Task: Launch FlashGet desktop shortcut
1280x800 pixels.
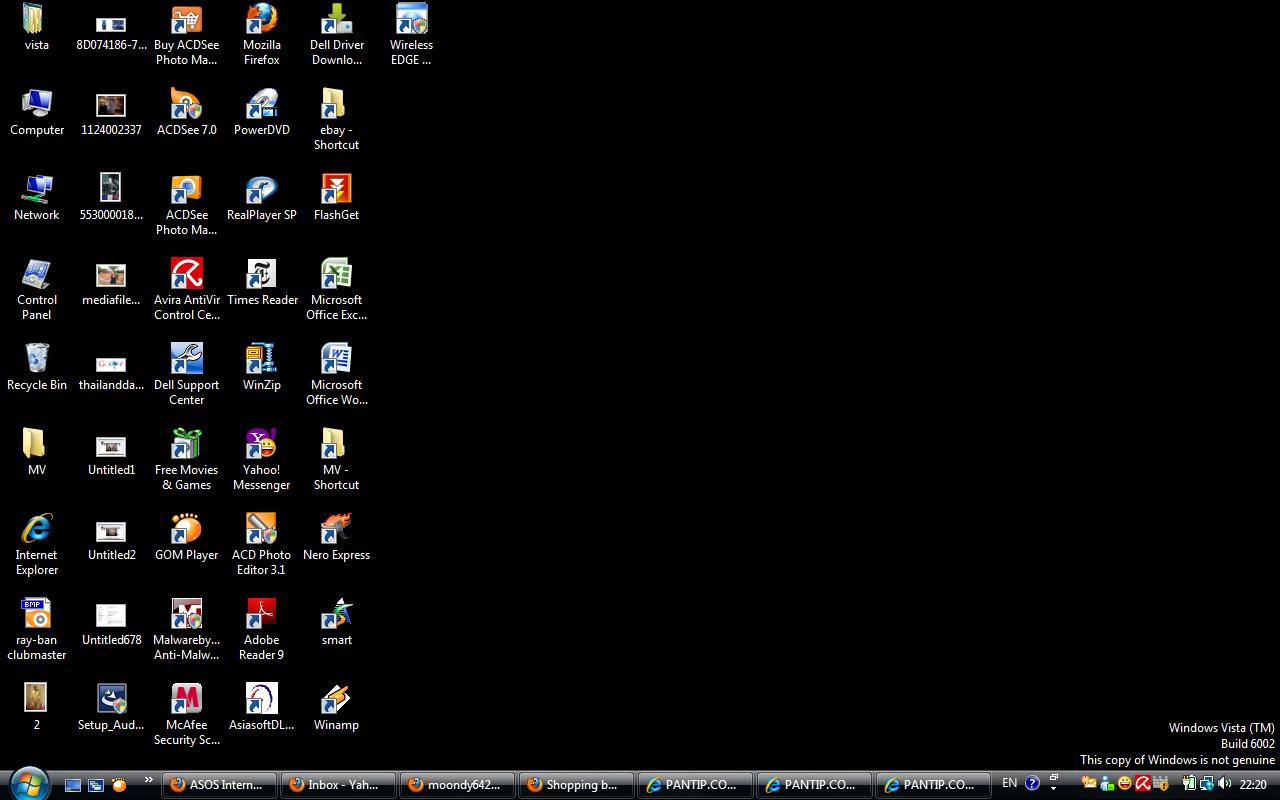Action: (x=336, y=197)
